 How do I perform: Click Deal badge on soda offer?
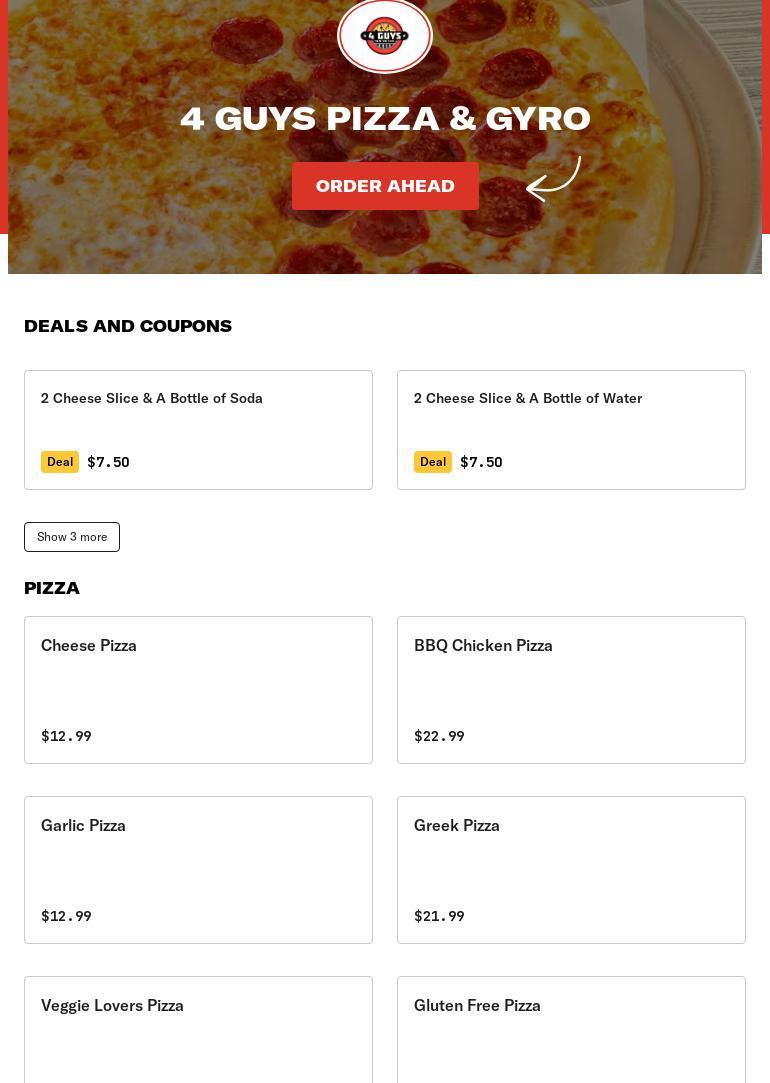click(x=60, y=462)
